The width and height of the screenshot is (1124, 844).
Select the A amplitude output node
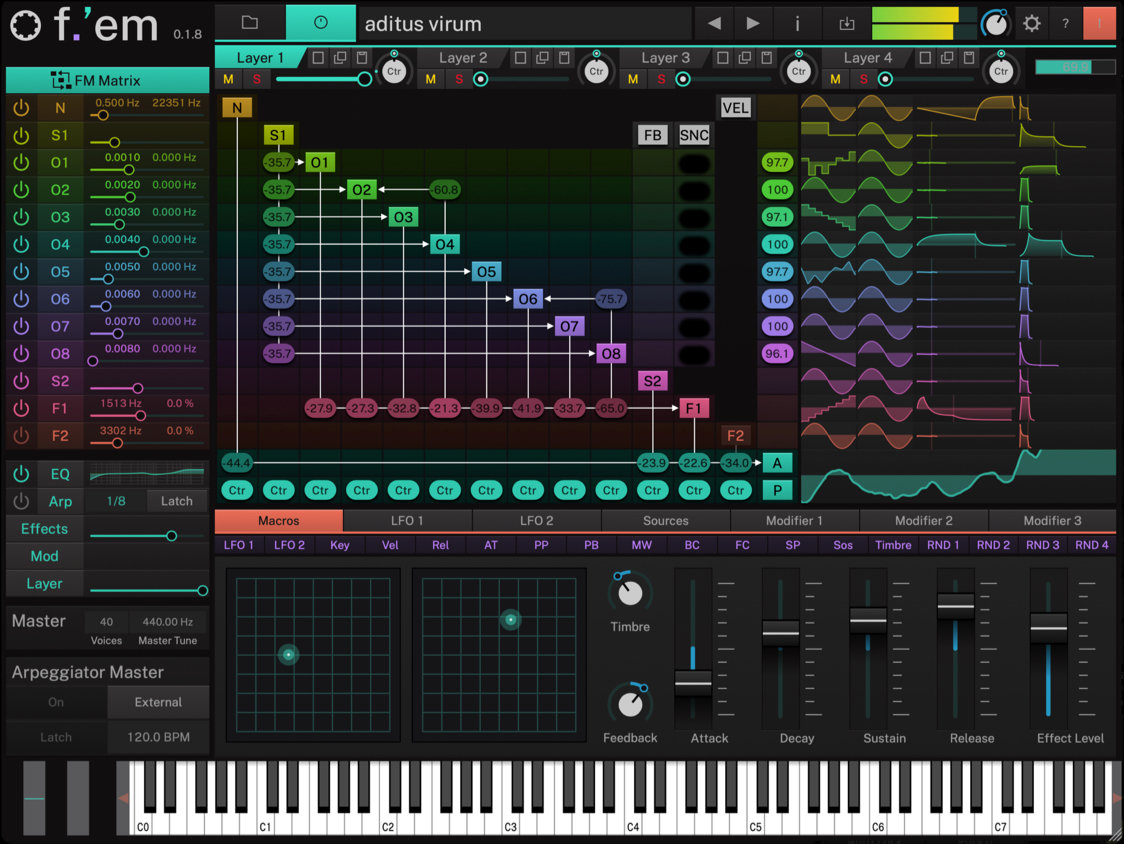[777, 463]
